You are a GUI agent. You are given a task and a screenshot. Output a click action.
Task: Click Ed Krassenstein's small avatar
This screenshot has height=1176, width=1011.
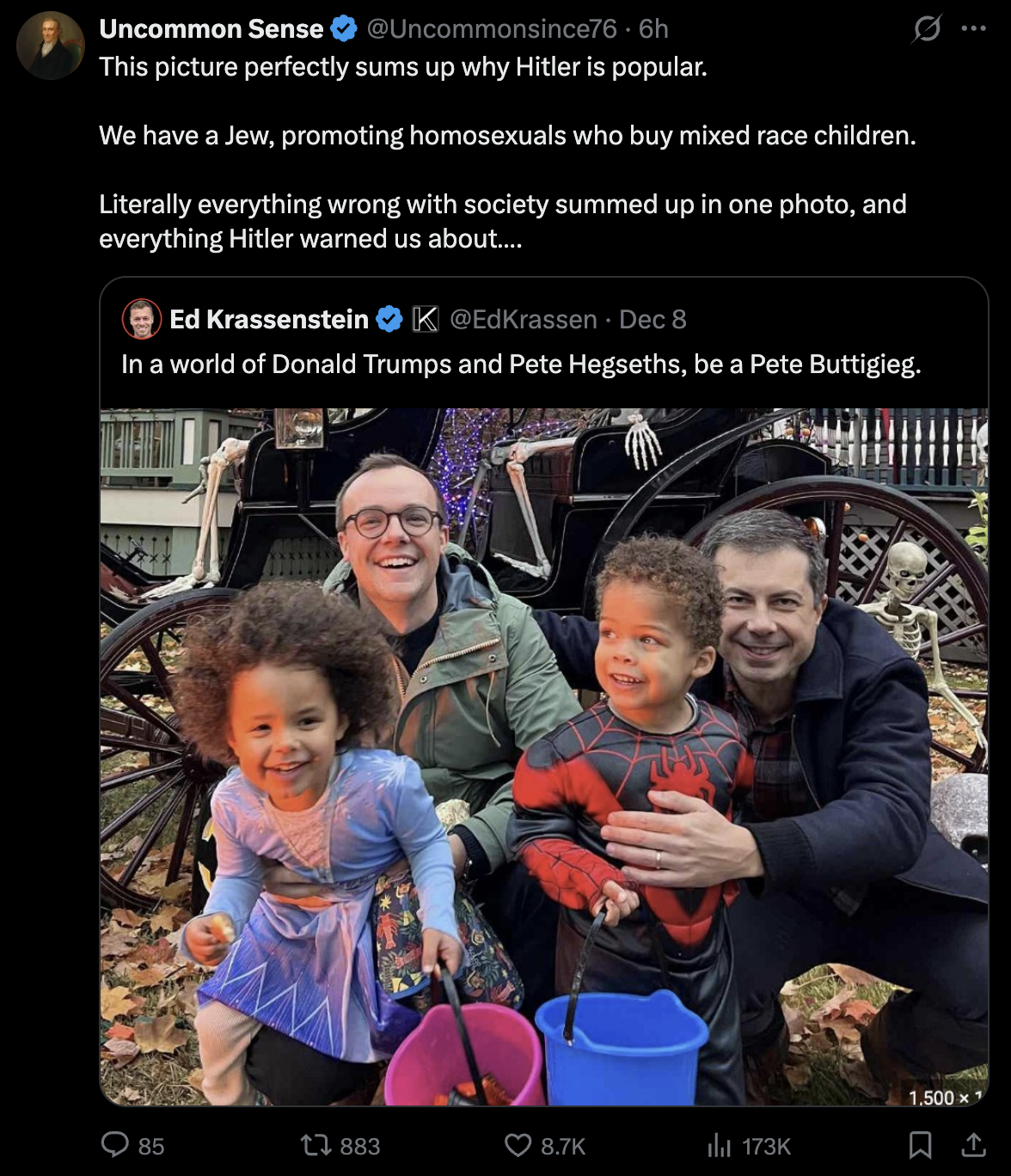(142, 319)
